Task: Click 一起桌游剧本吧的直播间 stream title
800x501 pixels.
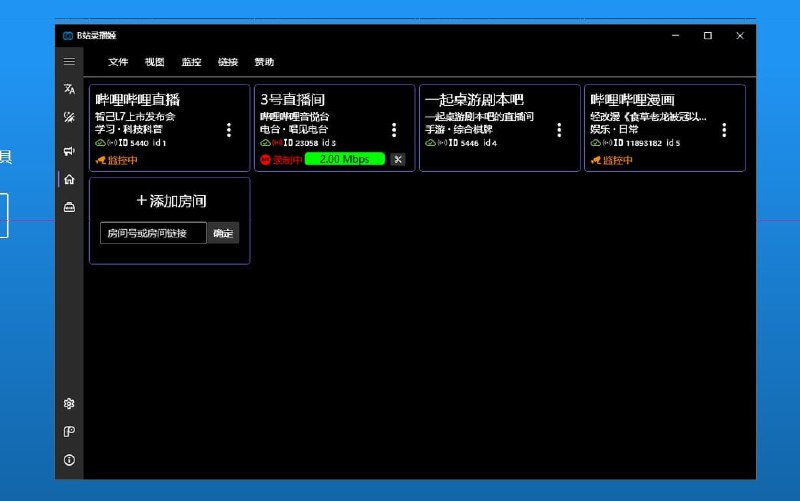Action: (480, 117)
